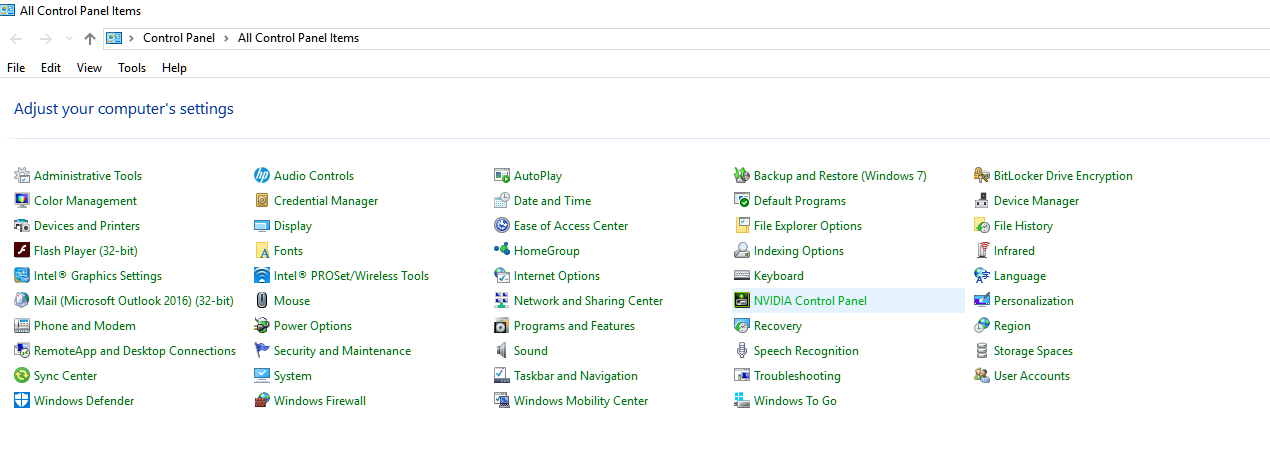Open the Programs and Features link
The height and width of the screenshot is (460, 1270).
[574, 326]
